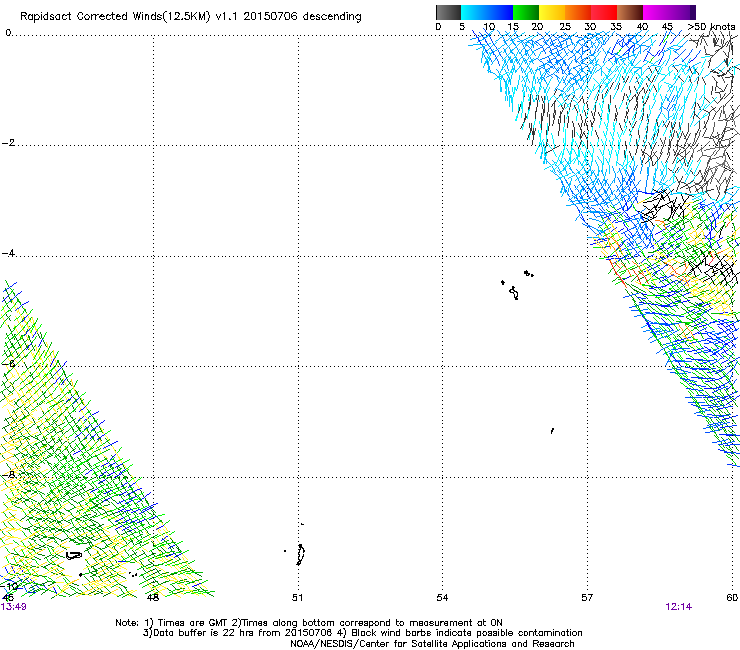Click the '25' label under the color bar
740x650 pixels.
point(565,27)
